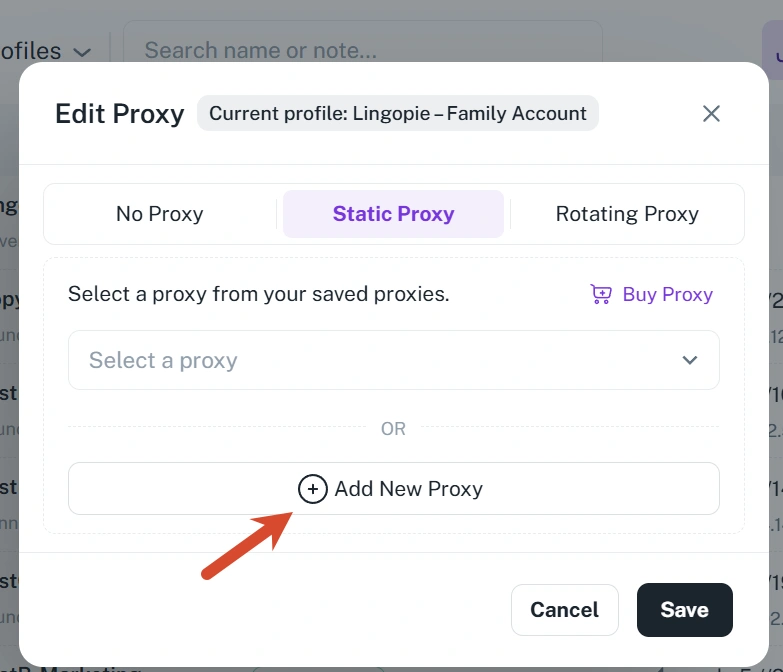The width and height of the screenshot is (783, 672).
Task: Save the proxy settings
Action: coord(685,610)
